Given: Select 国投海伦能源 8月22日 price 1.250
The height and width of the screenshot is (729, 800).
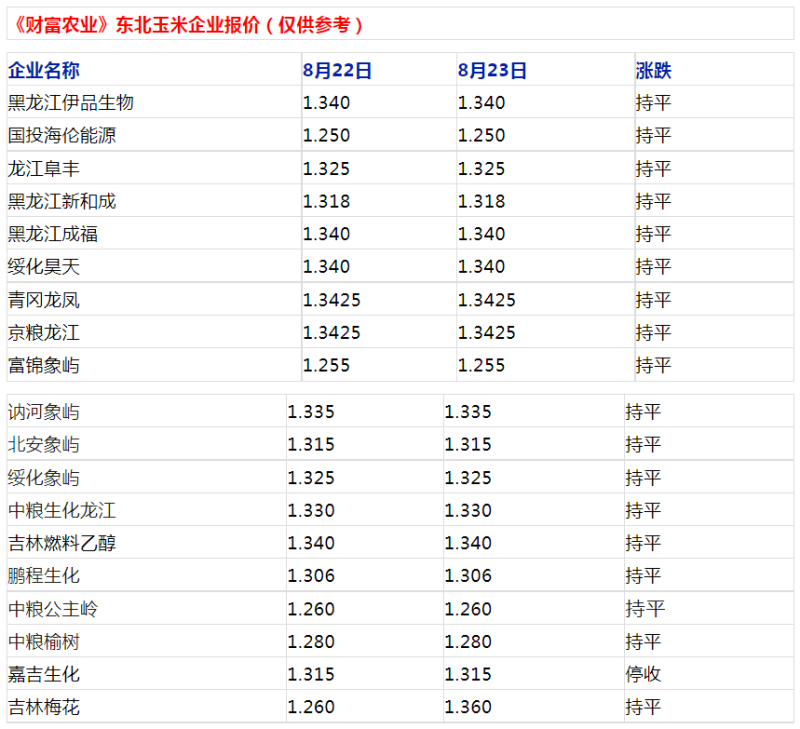Looking at the screenshot, I should (x=327, y=135).
